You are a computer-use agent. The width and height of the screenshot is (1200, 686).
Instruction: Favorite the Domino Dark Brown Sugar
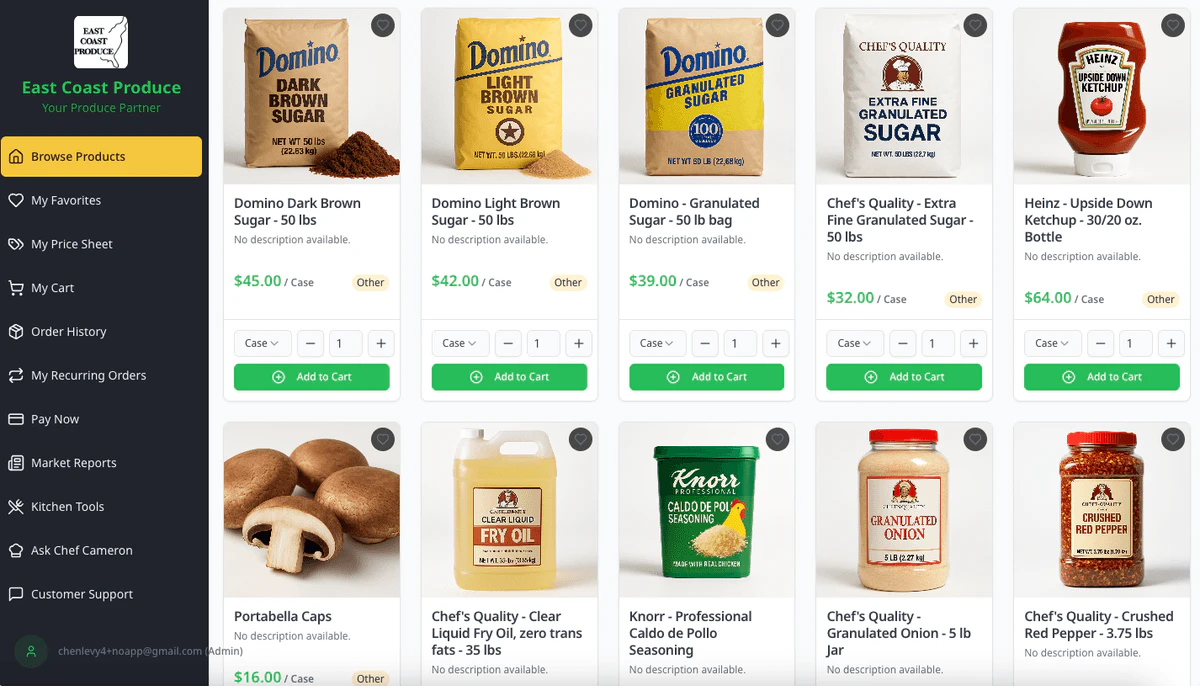coord(382,26)
